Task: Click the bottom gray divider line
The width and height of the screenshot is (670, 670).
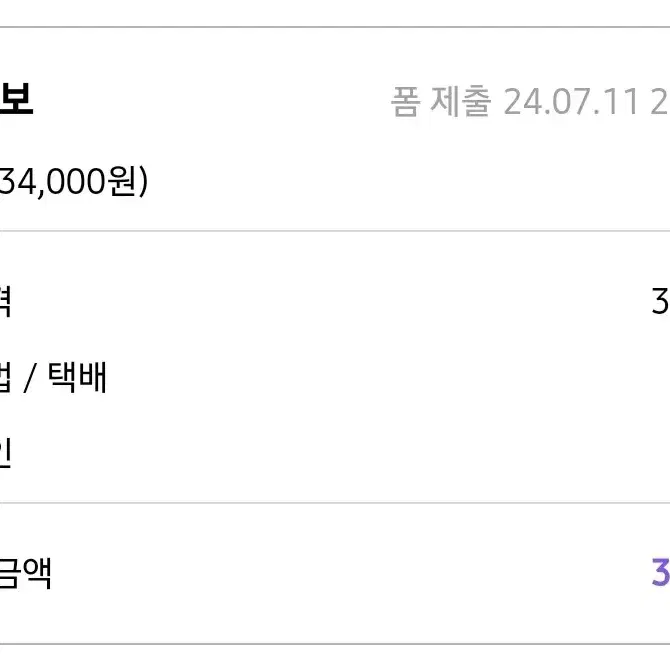Action: (335, 644)
